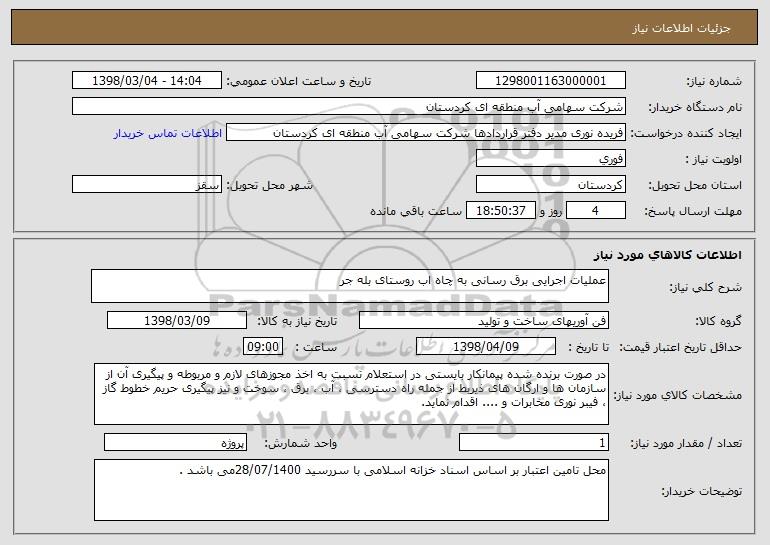Click the نام دستگاه خریدار label

tap(695, 108)
